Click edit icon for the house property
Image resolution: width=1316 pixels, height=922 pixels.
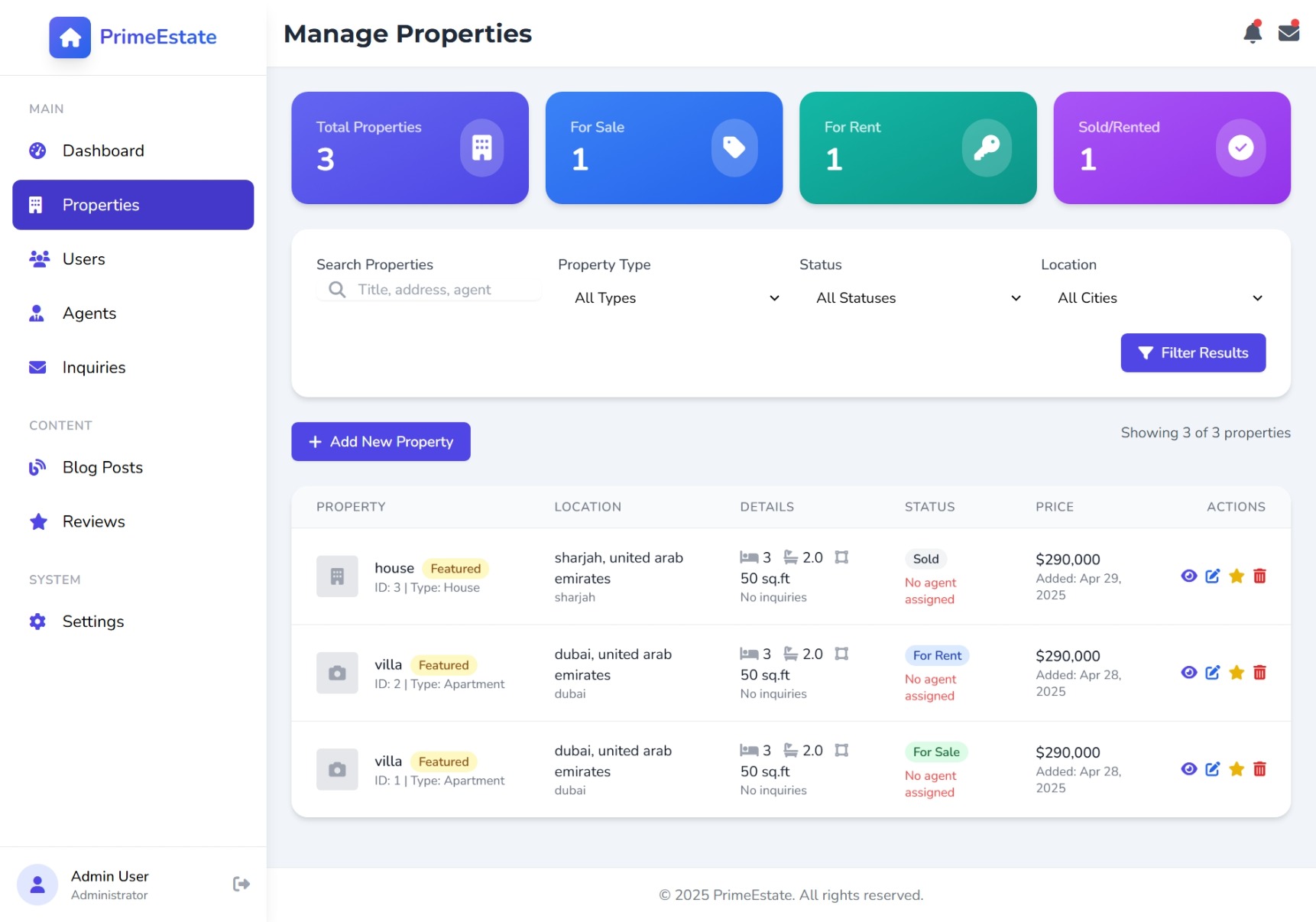[1212, 576]
